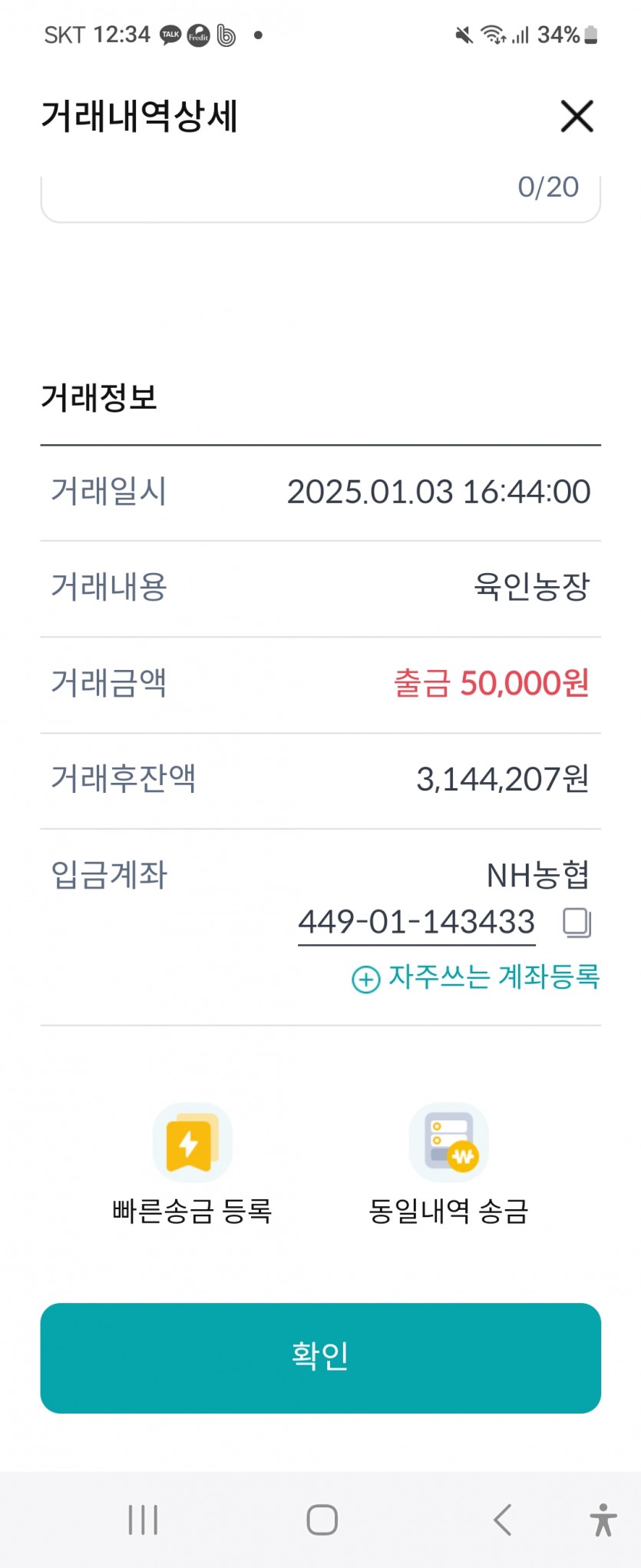
Task: Close the 거래내역상세 screen with X
Action: pos(577,116)
